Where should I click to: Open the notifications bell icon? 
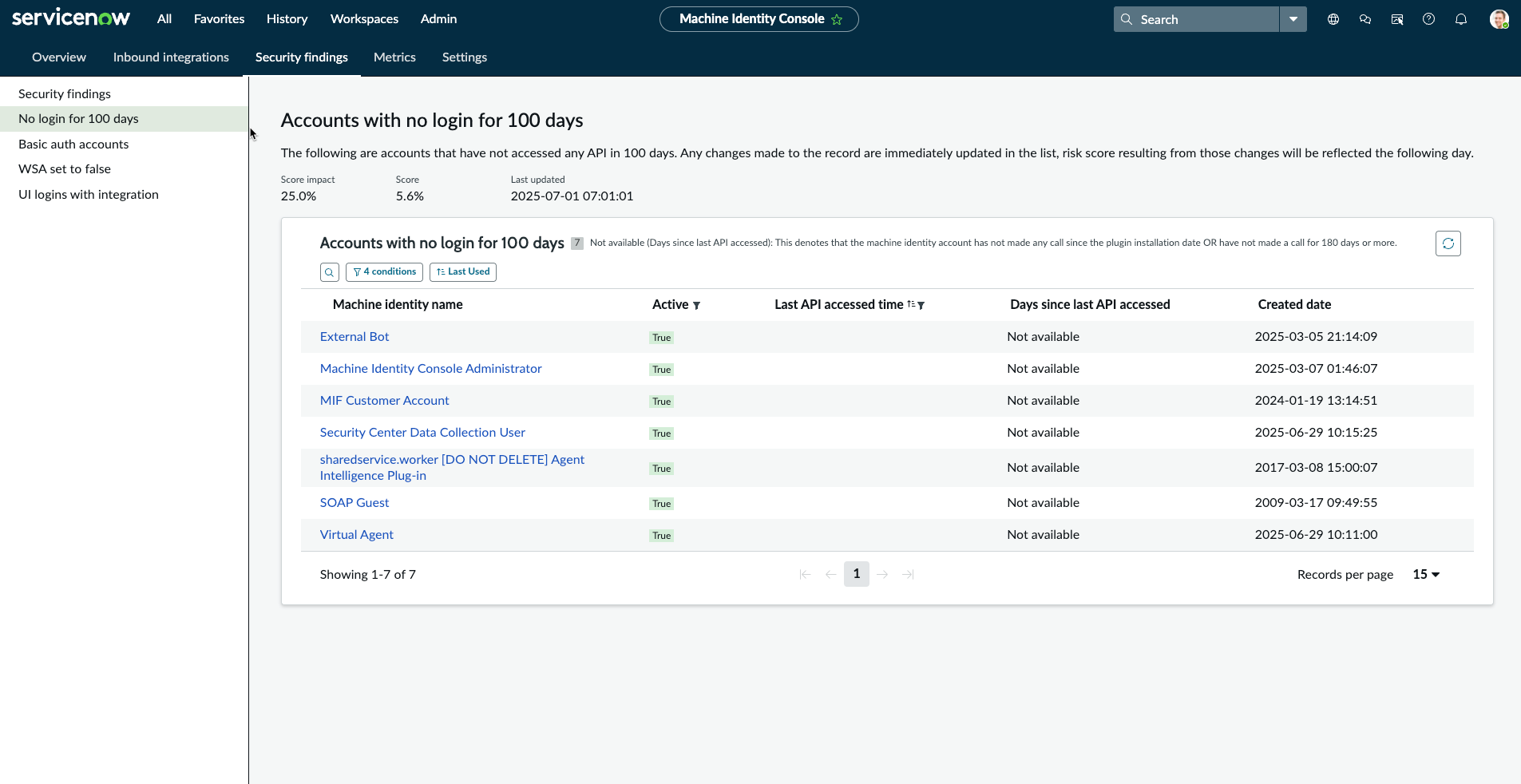pyautogui.click(x=1461, y=19)
